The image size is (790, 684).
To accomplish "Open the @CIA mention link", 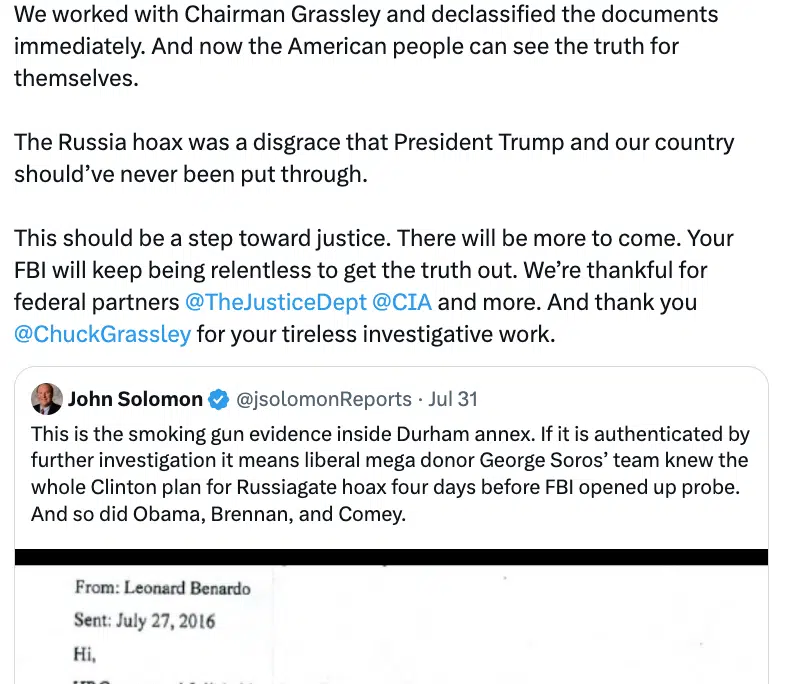I will click(402, 302).
